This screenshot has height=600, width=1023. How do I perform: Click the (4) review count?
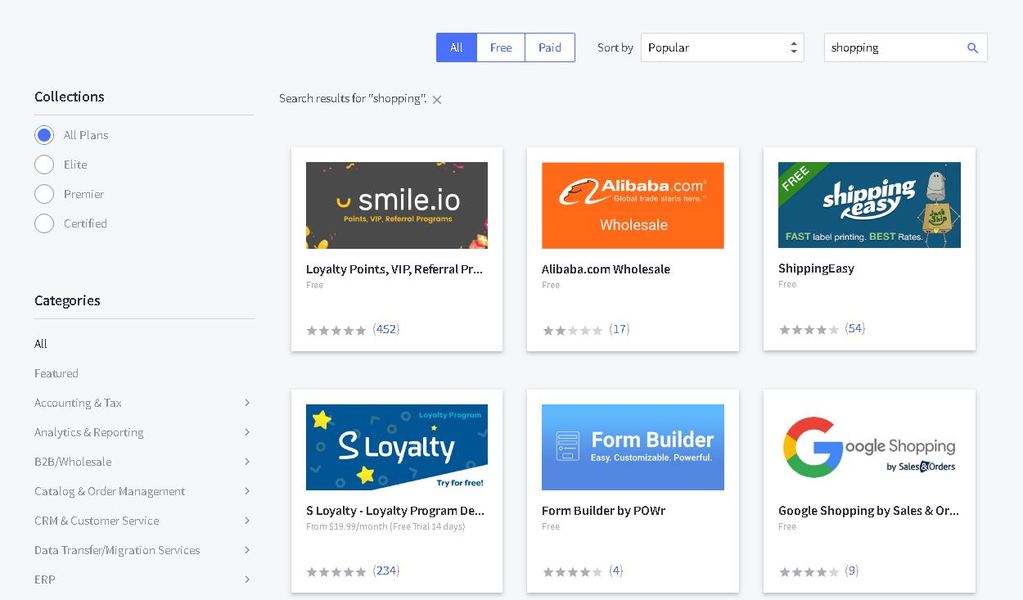click(616, 571)
